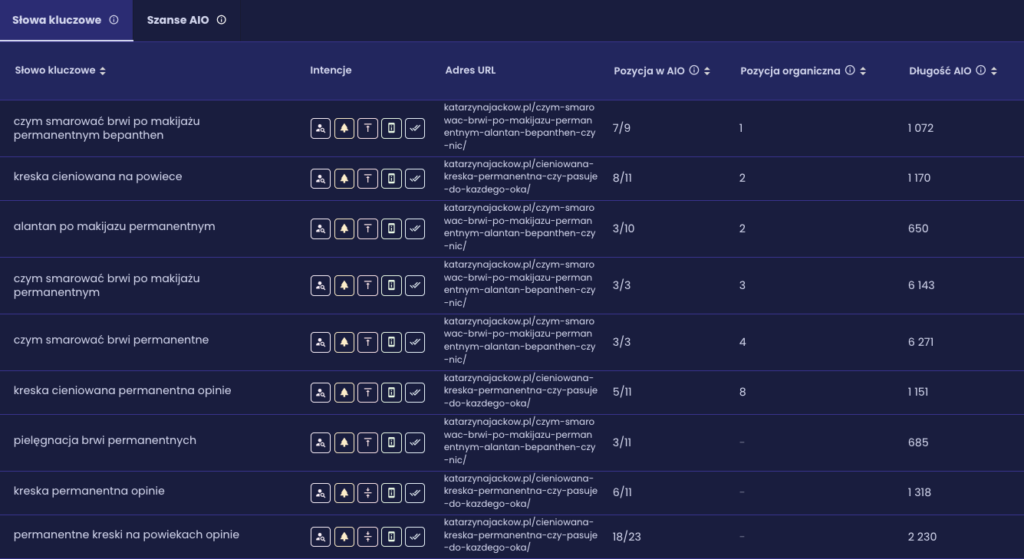Select keyword 'kreska cieniowana permanentna opinie'
The image size is (1024, 559).
(x=122, y=391)
